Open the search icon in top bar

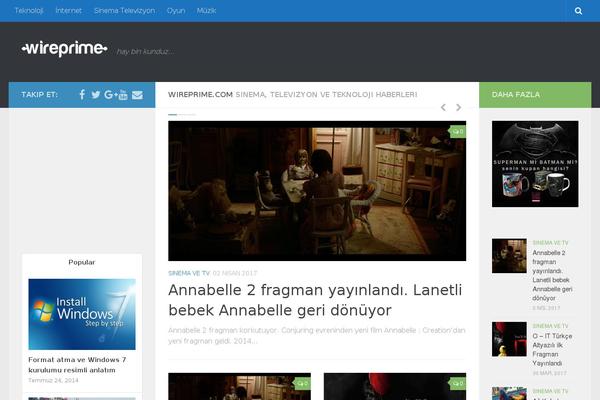pyautogui.click(x=578, y=11)
